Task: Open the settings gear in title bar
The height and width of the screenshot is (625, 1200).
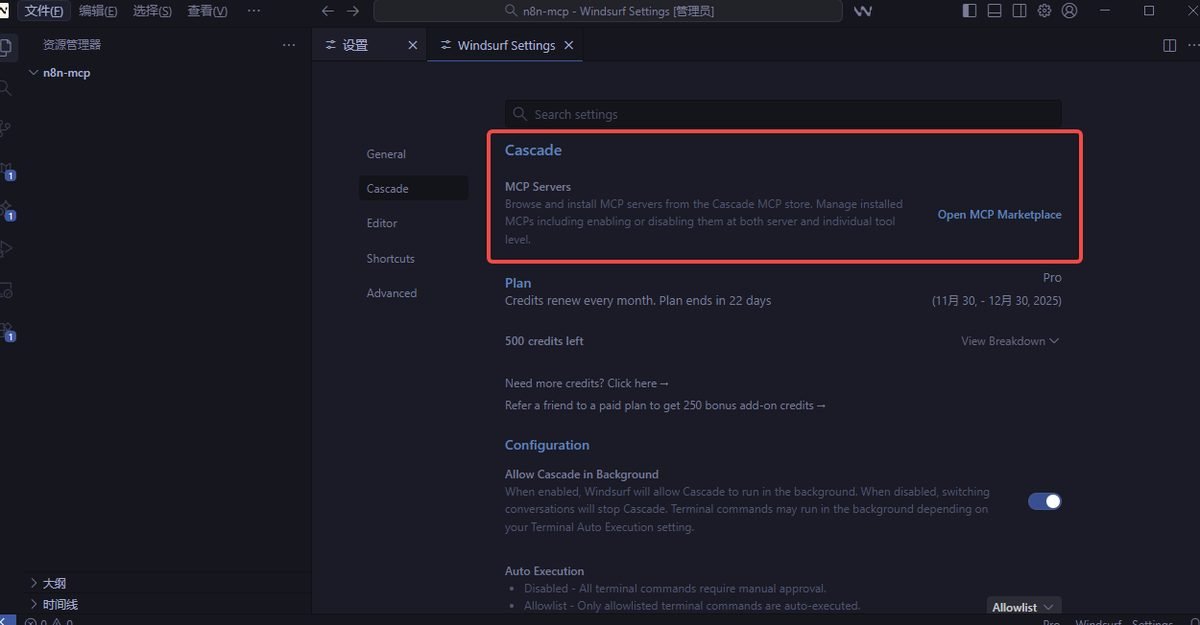Action: click(x=1044, y=11)
